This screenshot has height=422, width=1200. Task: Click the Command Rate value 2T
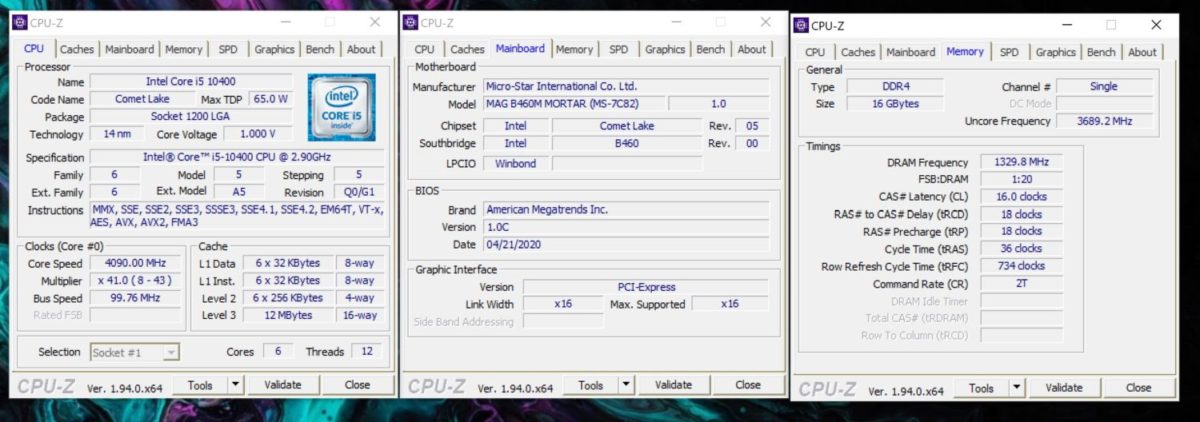[x=1020, y=283]
